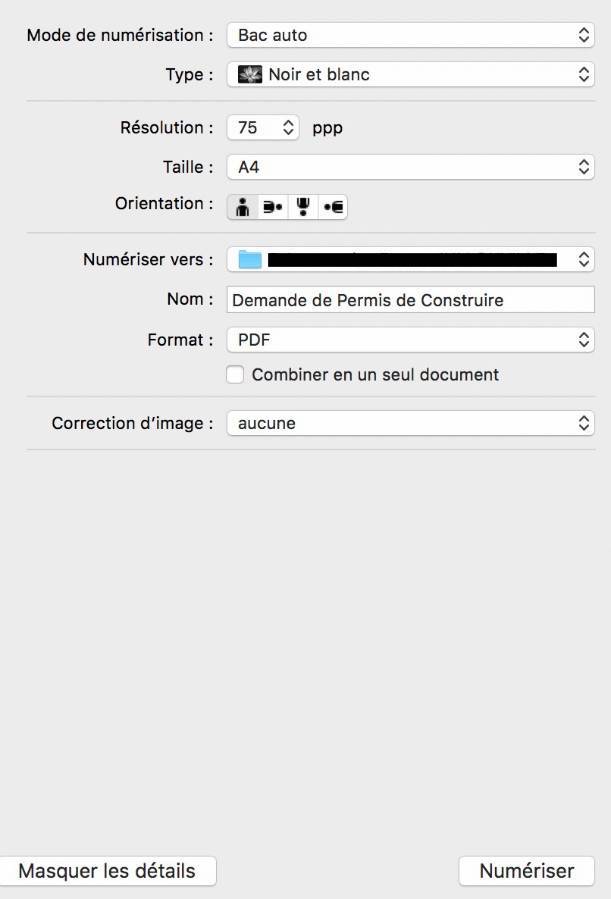Viewport: 611px width, 899px height.
Task: Select the fourth orientation icon, figure facing left
Action: point(333,207)
